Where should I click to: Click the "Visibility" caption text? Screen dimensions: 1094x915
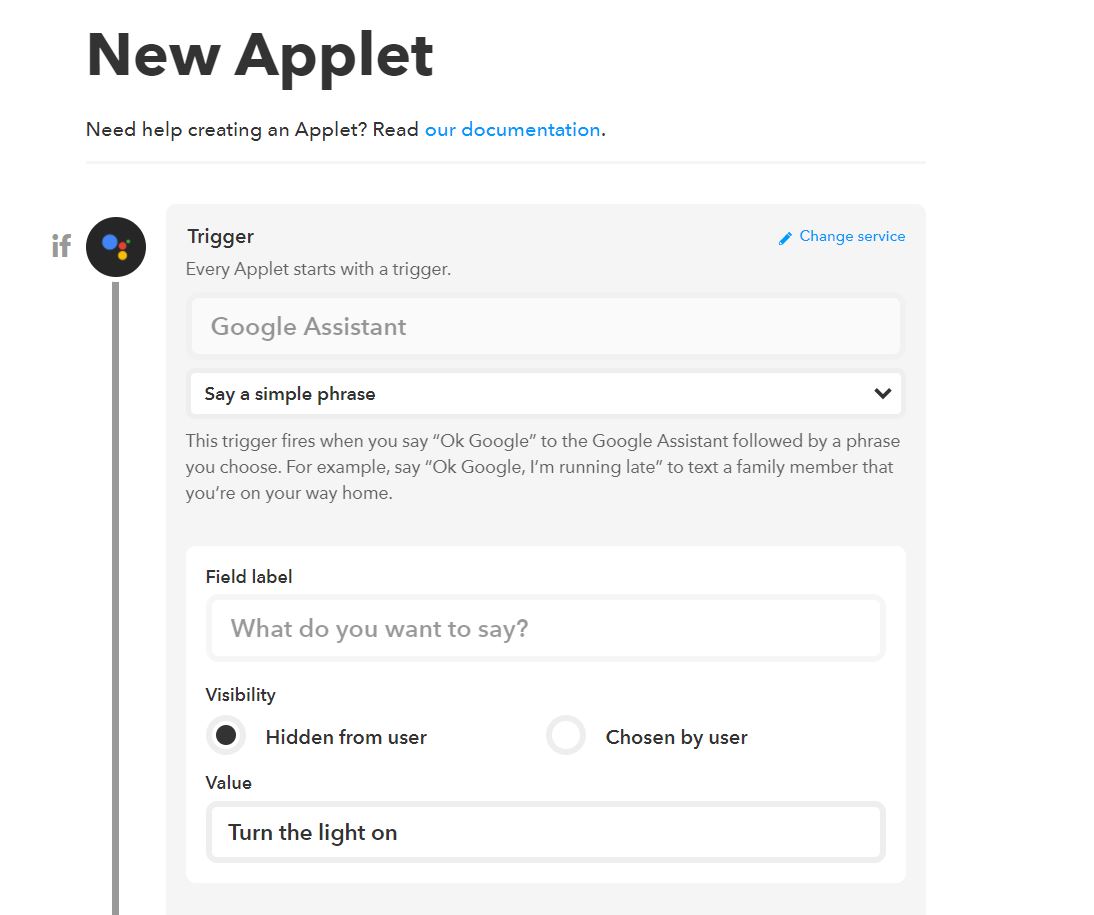pos(240,695)
